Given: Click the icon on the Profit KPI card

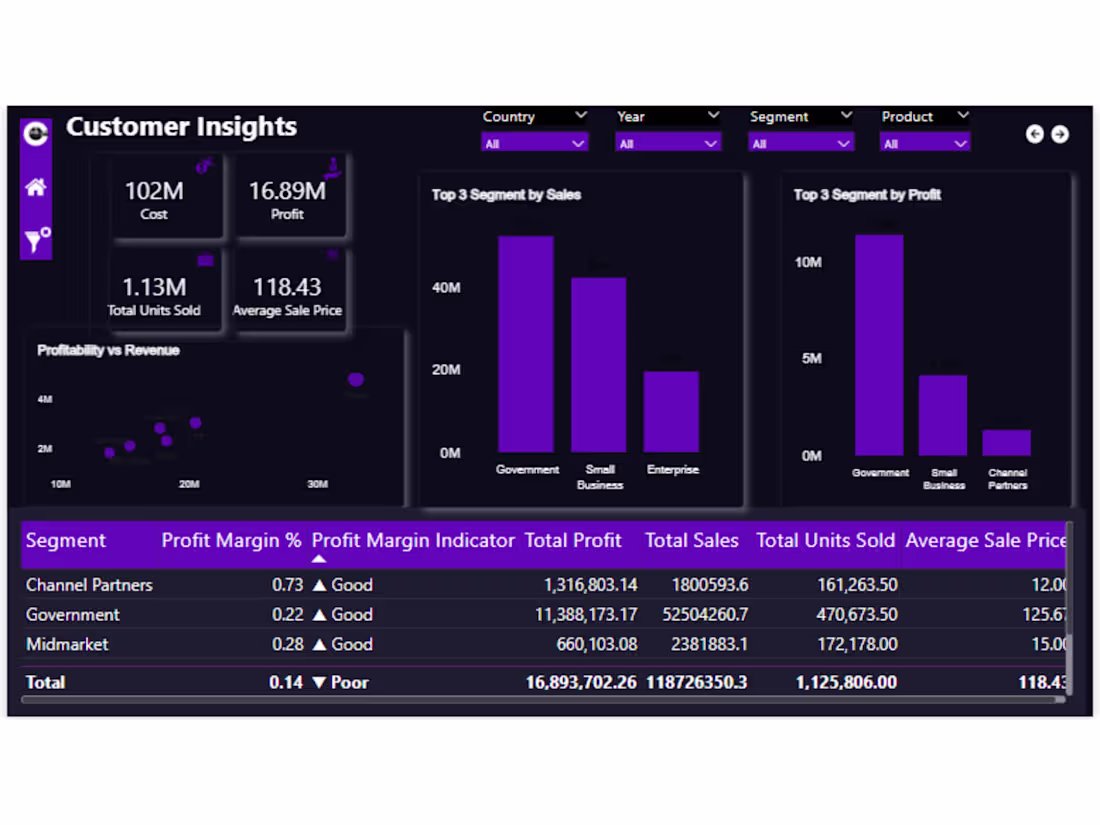Looking at the screenshot, I should (330, 166).
